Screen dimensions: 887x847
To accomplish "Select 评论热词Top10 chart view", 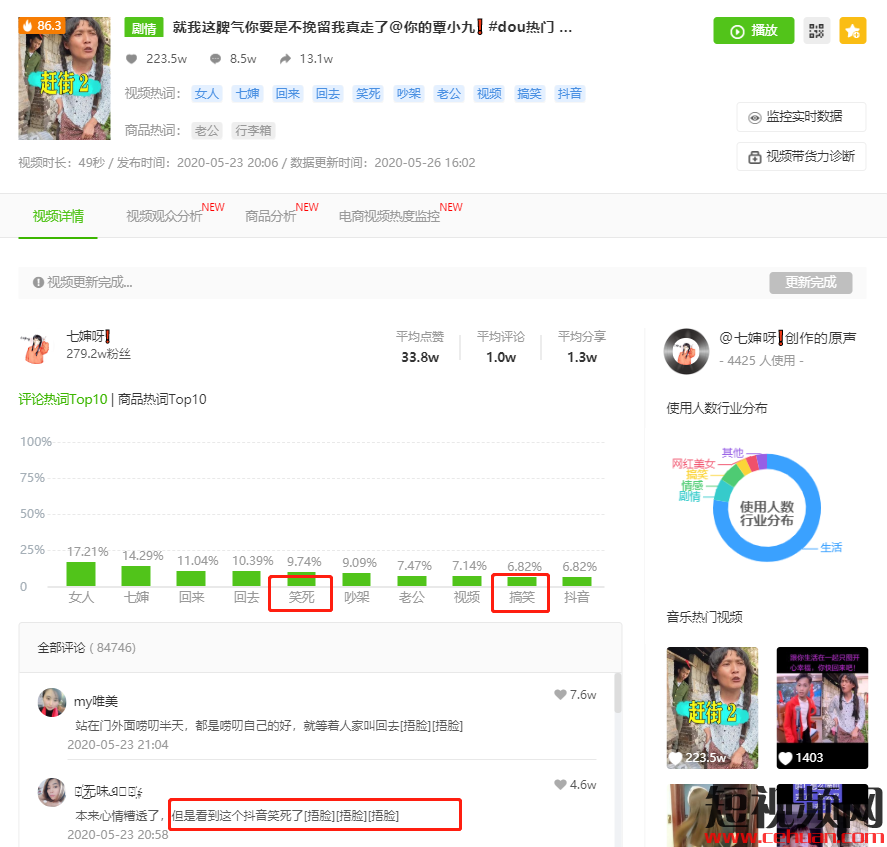I will [62, 399].
